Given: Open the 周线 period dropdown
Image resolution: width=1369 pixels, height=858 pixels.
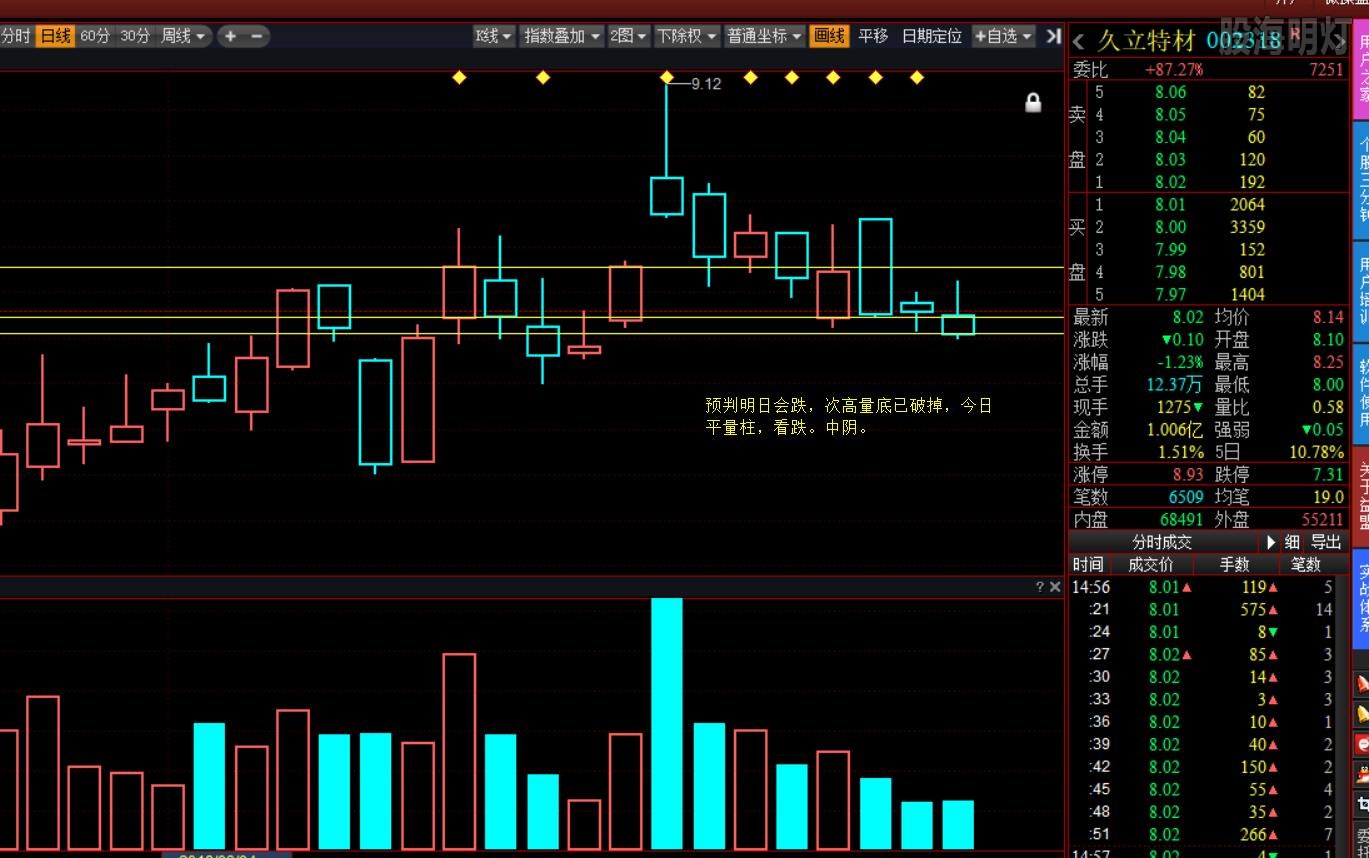Looking at the screenshot, I should [x=184, y=36].
